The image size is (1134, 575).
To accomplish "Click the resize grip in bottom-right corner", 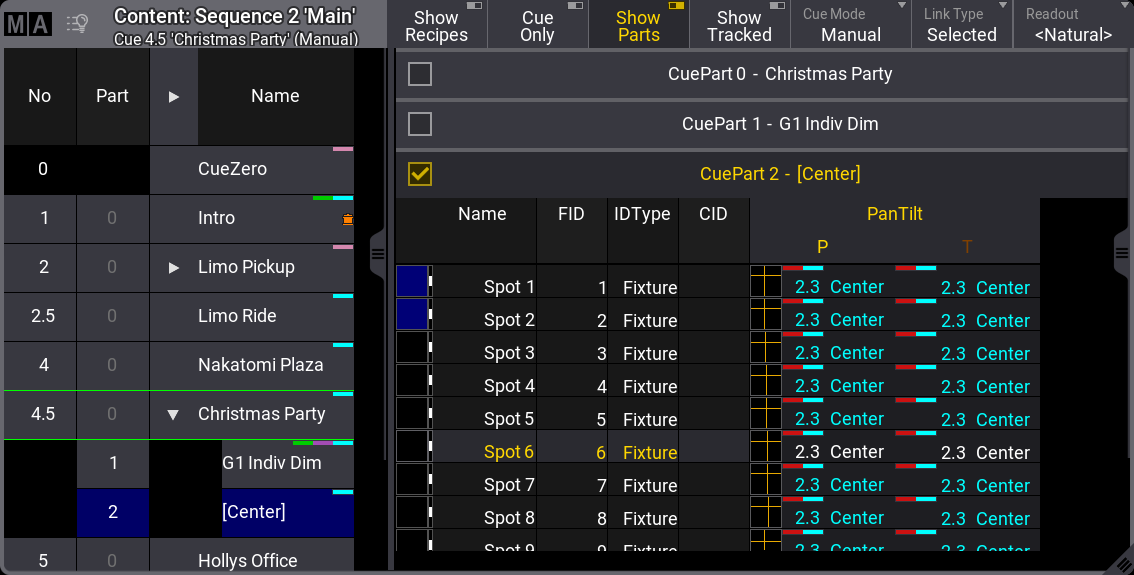I will [1122, 564].
